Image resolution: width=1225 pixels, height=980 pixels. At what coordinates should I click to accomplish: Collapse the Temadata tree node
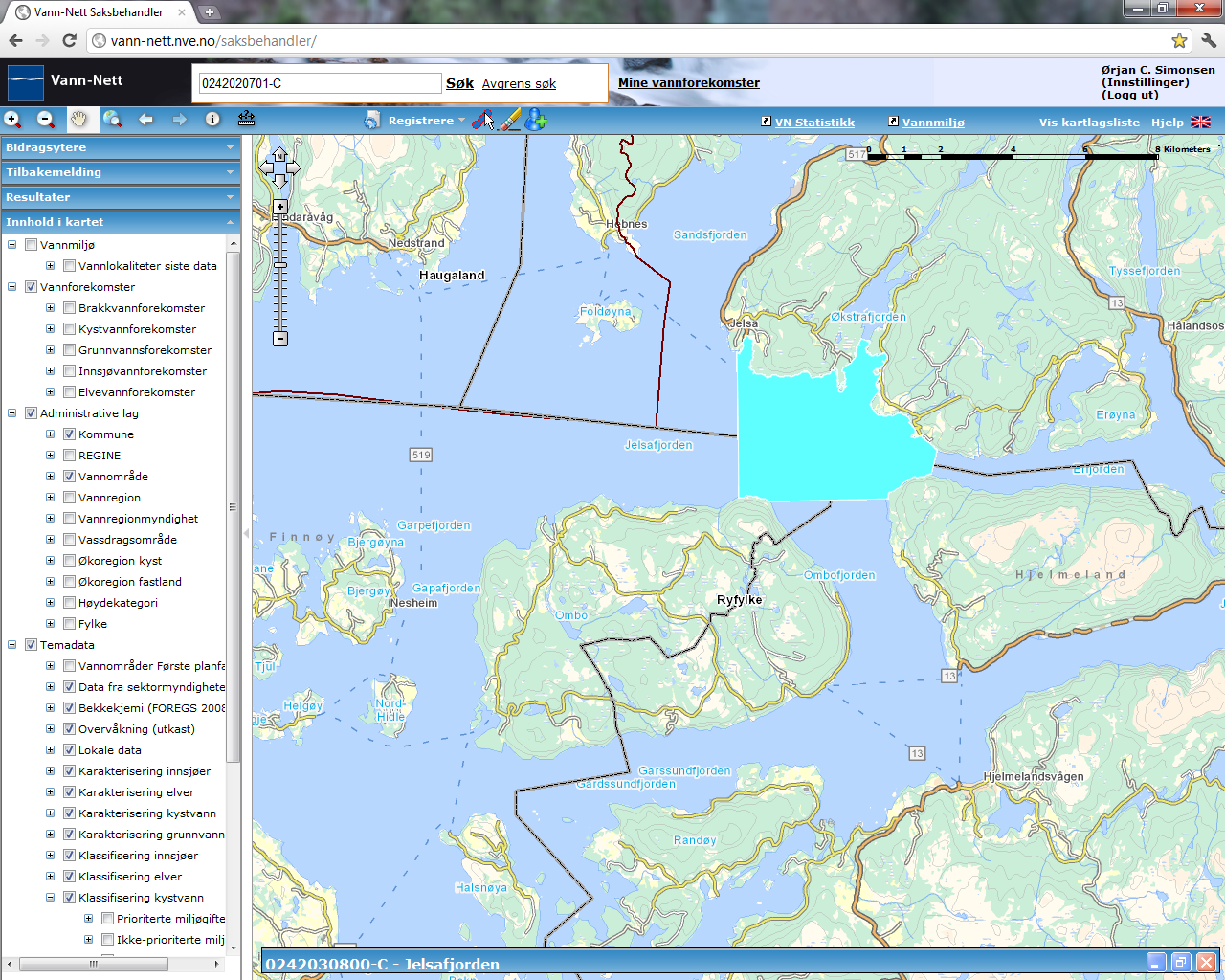(12, 645)
